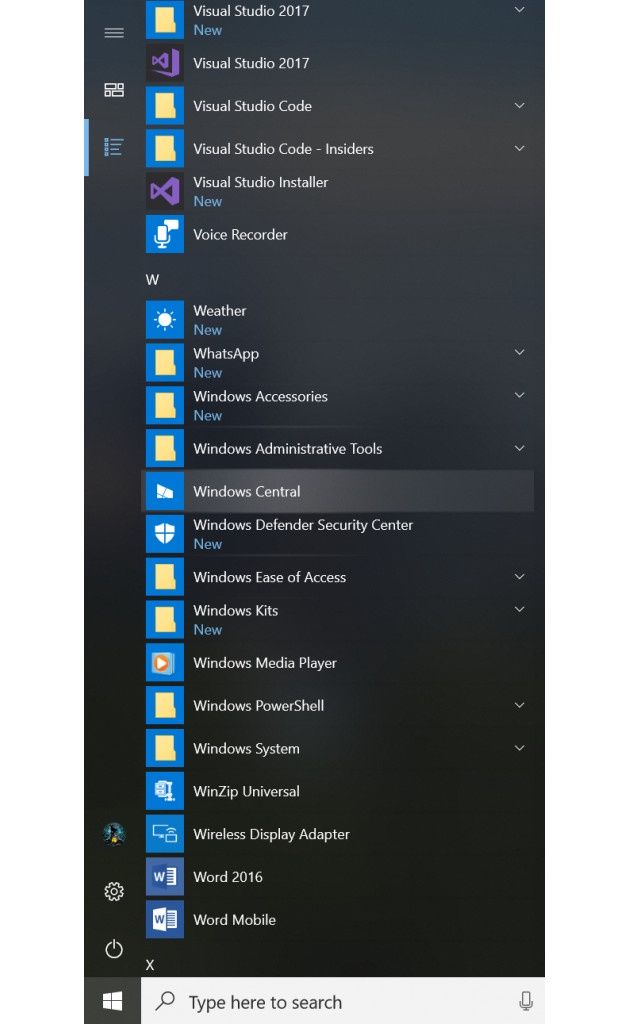Open the hamburger menu icon

tap(114, 33)
